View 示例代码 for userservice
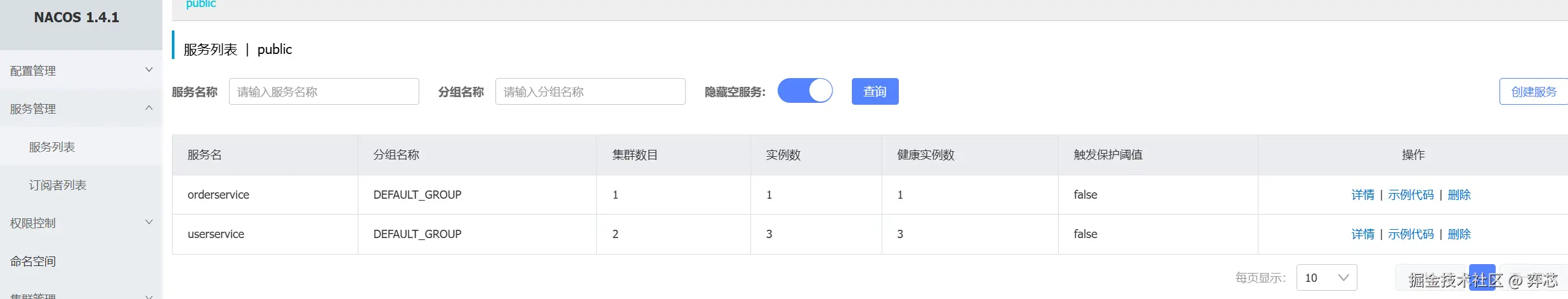Image resolution: width=1568 pixels, height=299 pixels. (1411, 234)
